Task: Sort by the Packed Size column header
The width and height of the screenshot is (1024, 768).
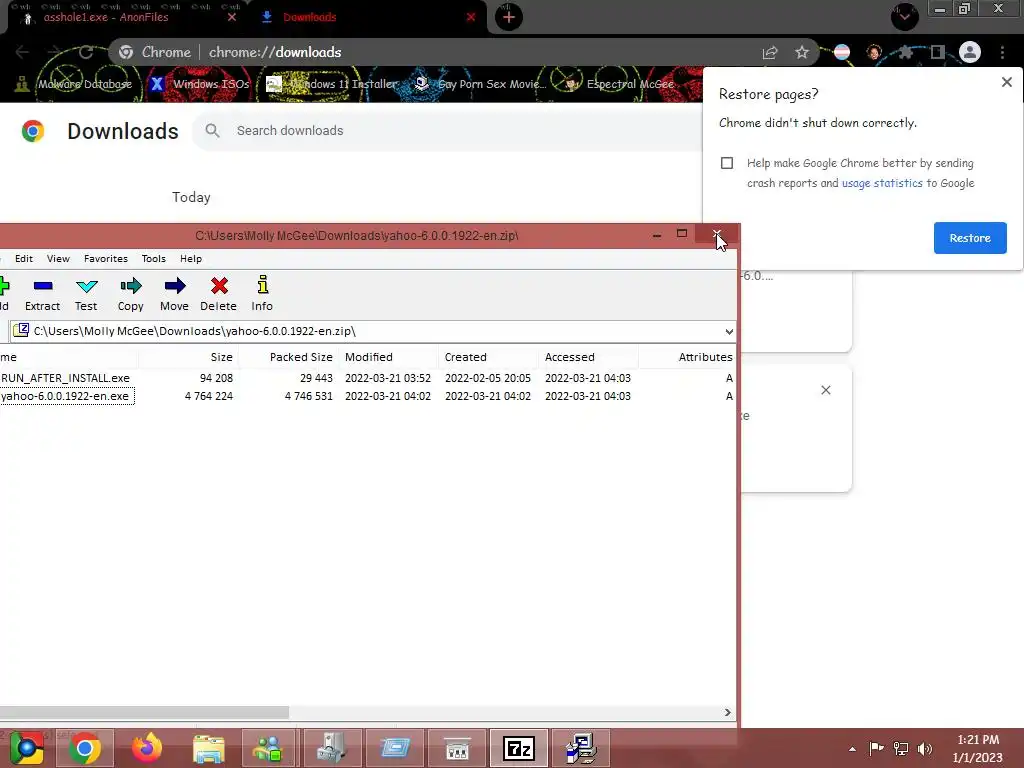Action: click(x=288, y=357)
